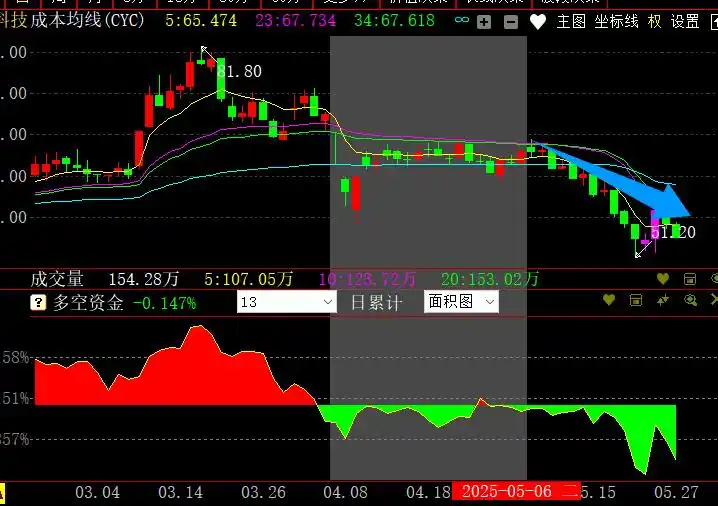Click the 日累计 label button
Viewport: 718px width, 506px height.
(375, 302)
